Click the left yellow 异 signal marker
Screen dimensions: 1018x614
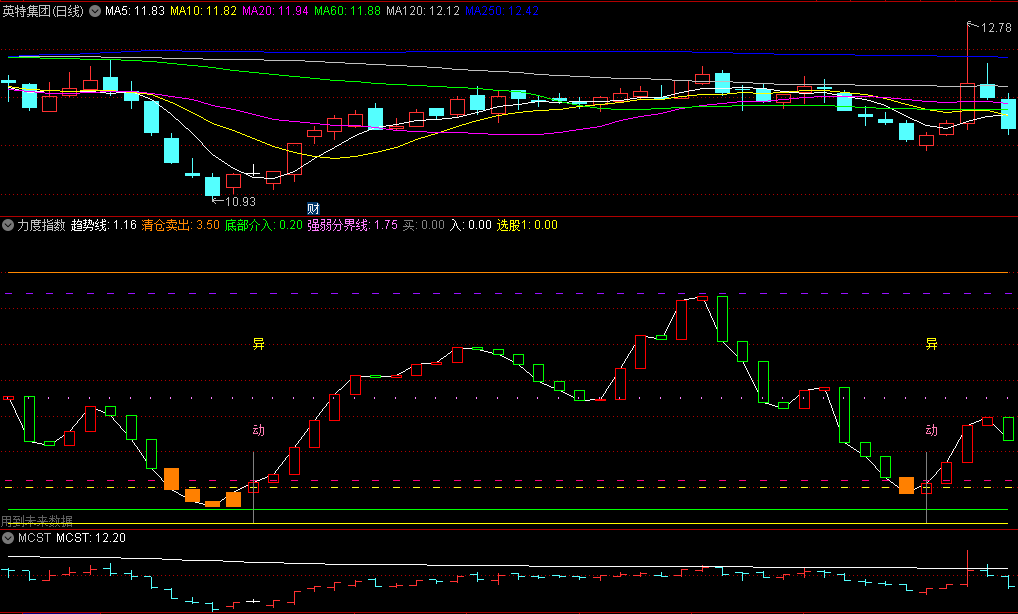click(258, 344)
